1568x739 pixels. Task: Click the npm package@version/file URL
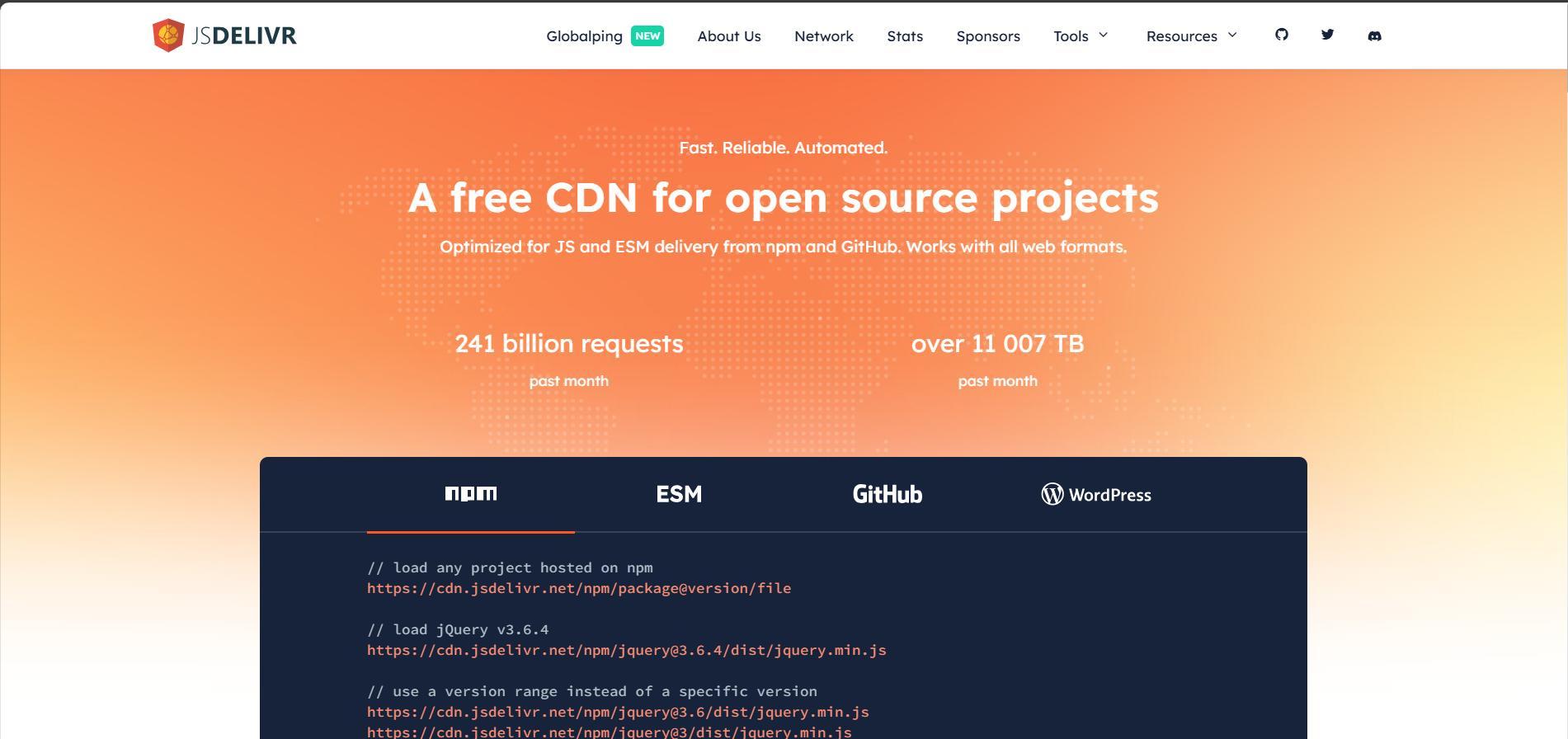[579, 588]
